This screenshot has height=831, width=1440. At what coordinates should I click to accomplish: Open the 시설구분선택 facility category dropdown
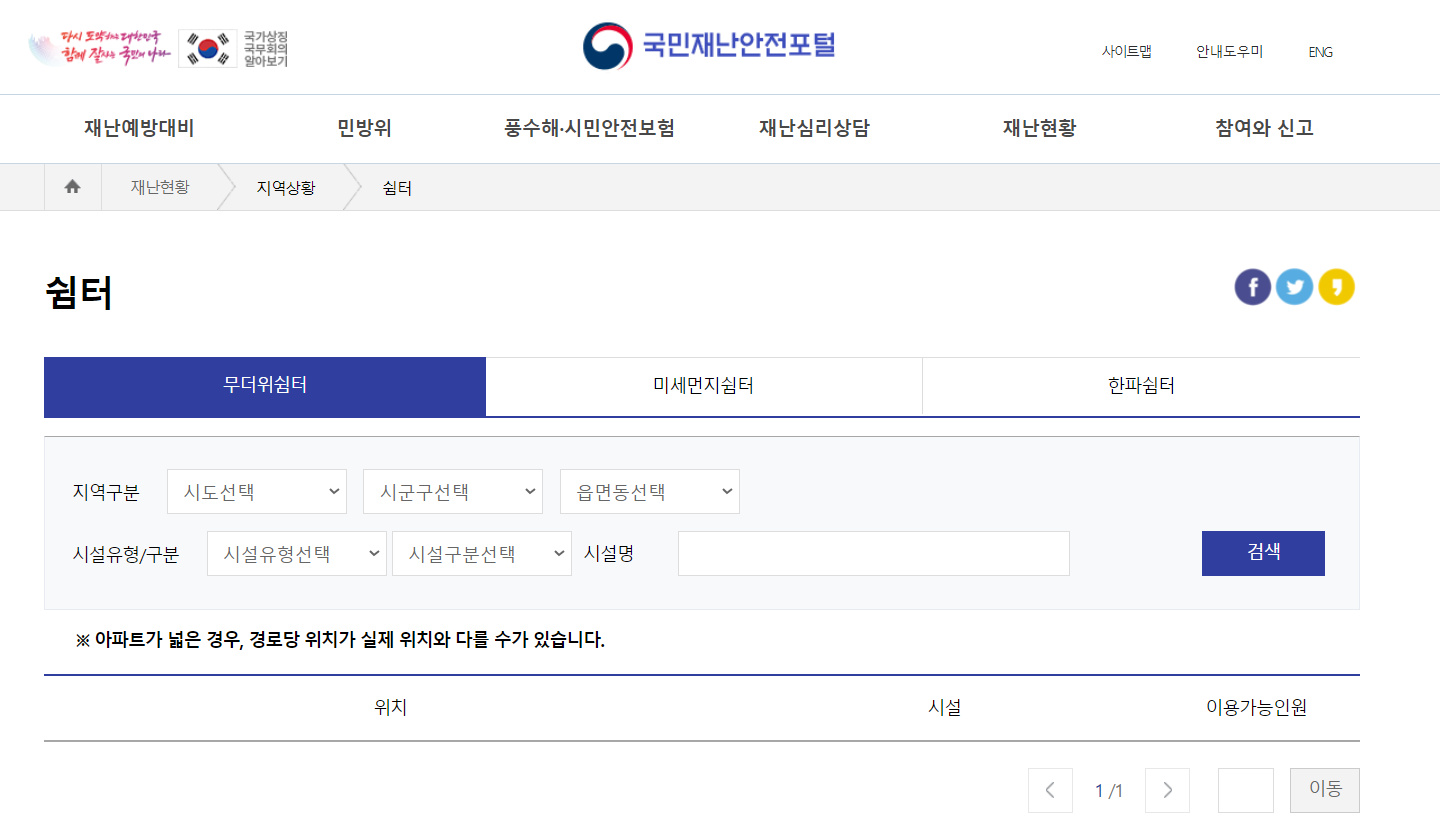coord(481,553)
